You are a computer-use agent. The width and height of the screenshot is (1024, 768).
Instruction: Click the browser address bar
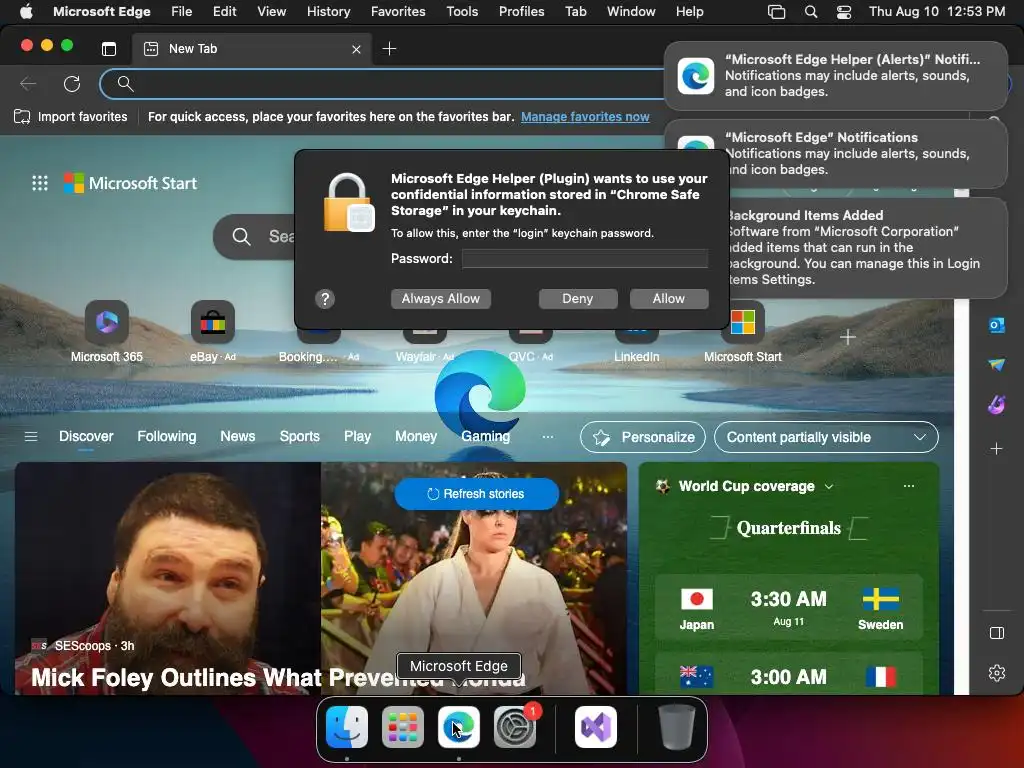point(392,84)
